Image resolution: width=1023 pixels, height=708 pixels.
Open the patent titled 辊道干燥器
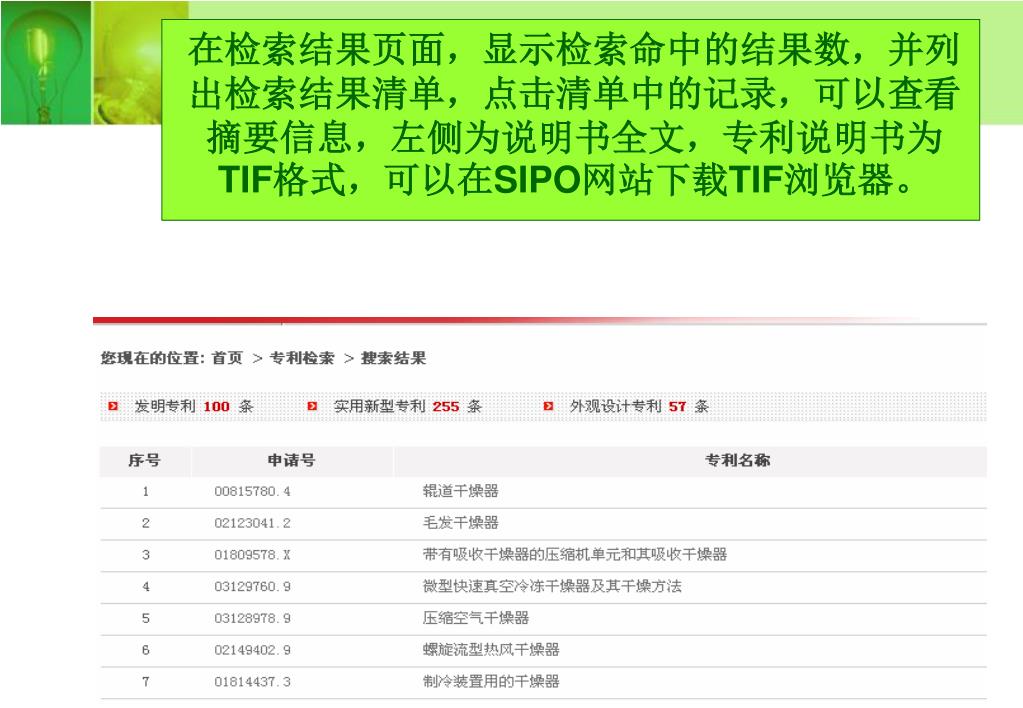461,491
